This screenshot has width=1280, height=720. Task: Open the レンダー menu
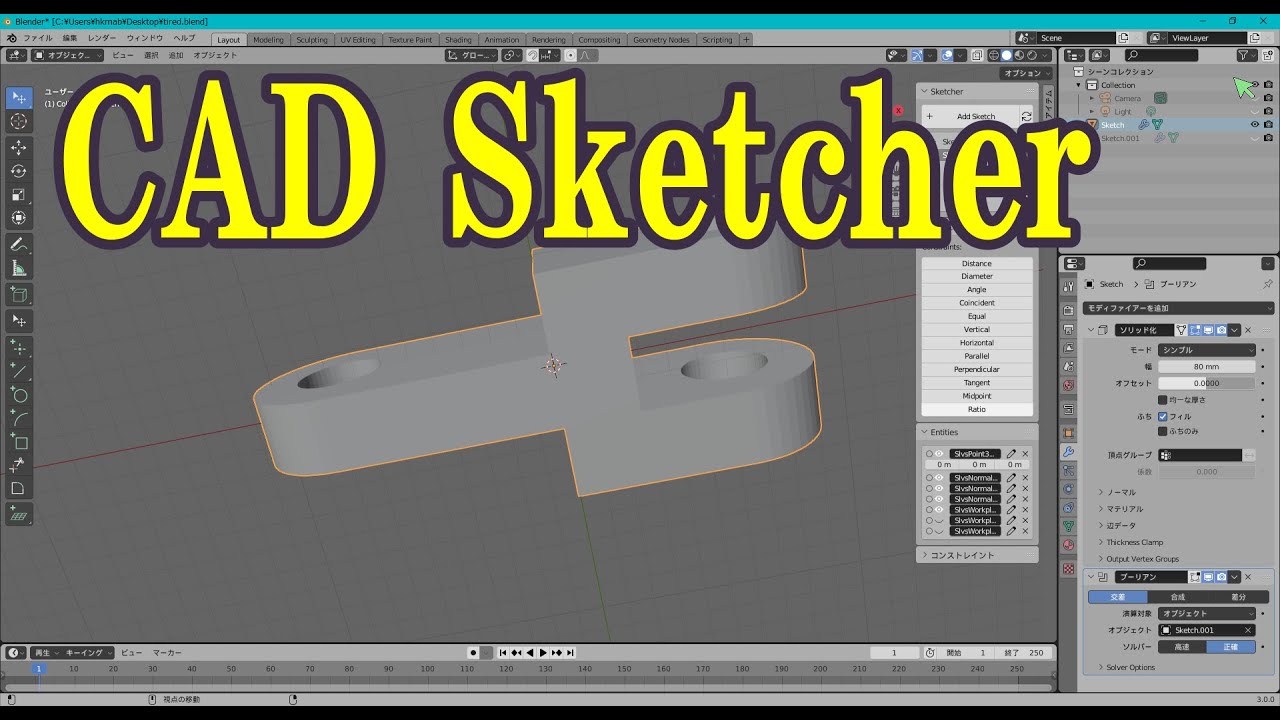pos(102,38)
